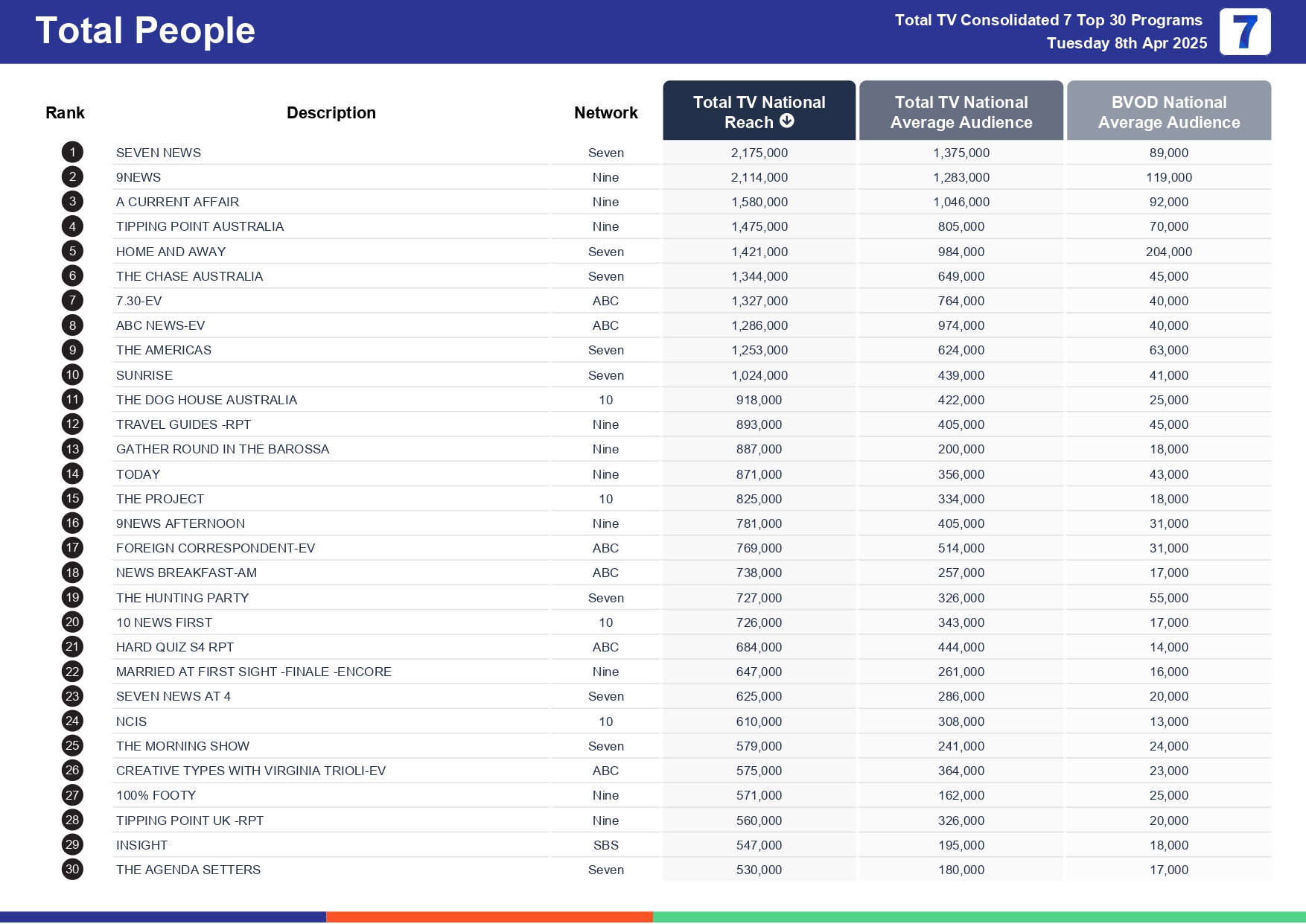Click SBS network for INSIGHT
The width and height of the screenshot is (1306, 924).
[x=605, y=845]
